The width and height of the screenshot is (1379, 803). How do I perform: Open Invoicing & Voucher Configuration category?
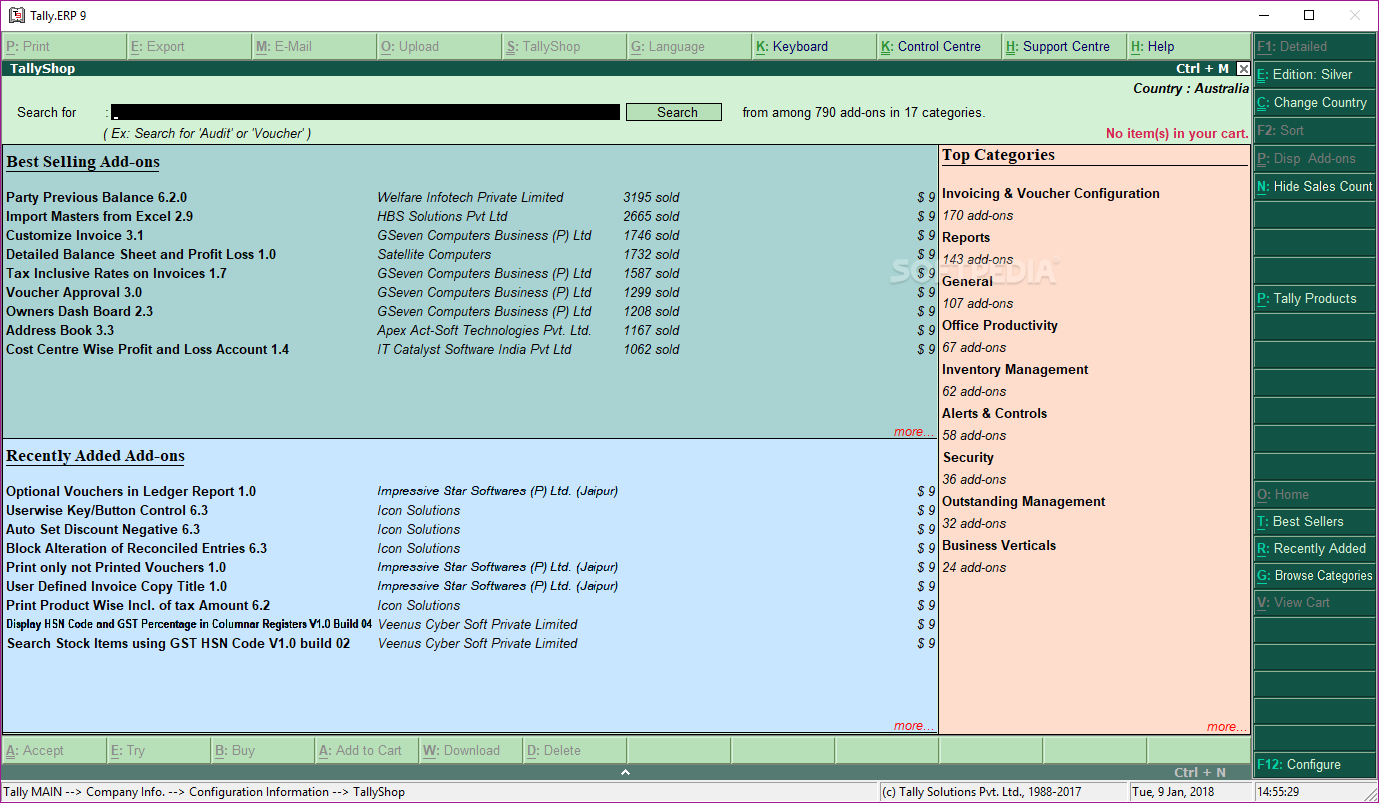click(x=1051, y=193)
